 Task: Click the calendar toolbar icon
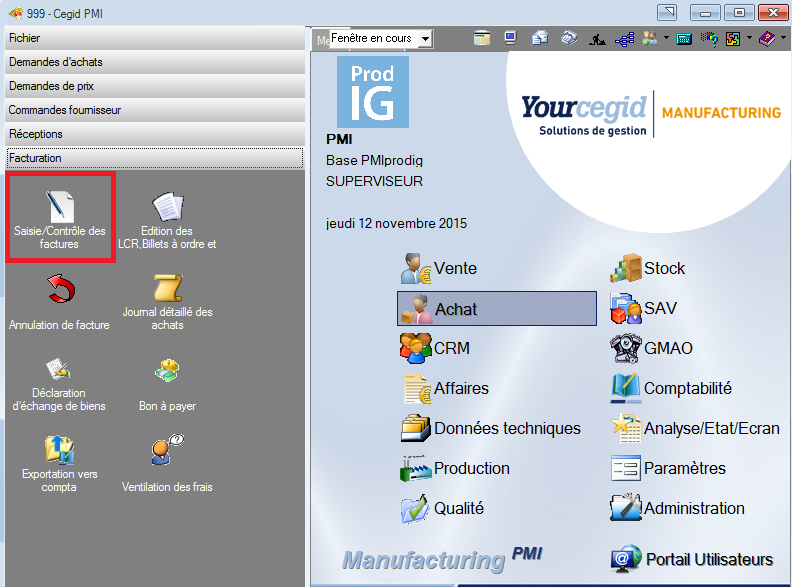tap(482, 38)
